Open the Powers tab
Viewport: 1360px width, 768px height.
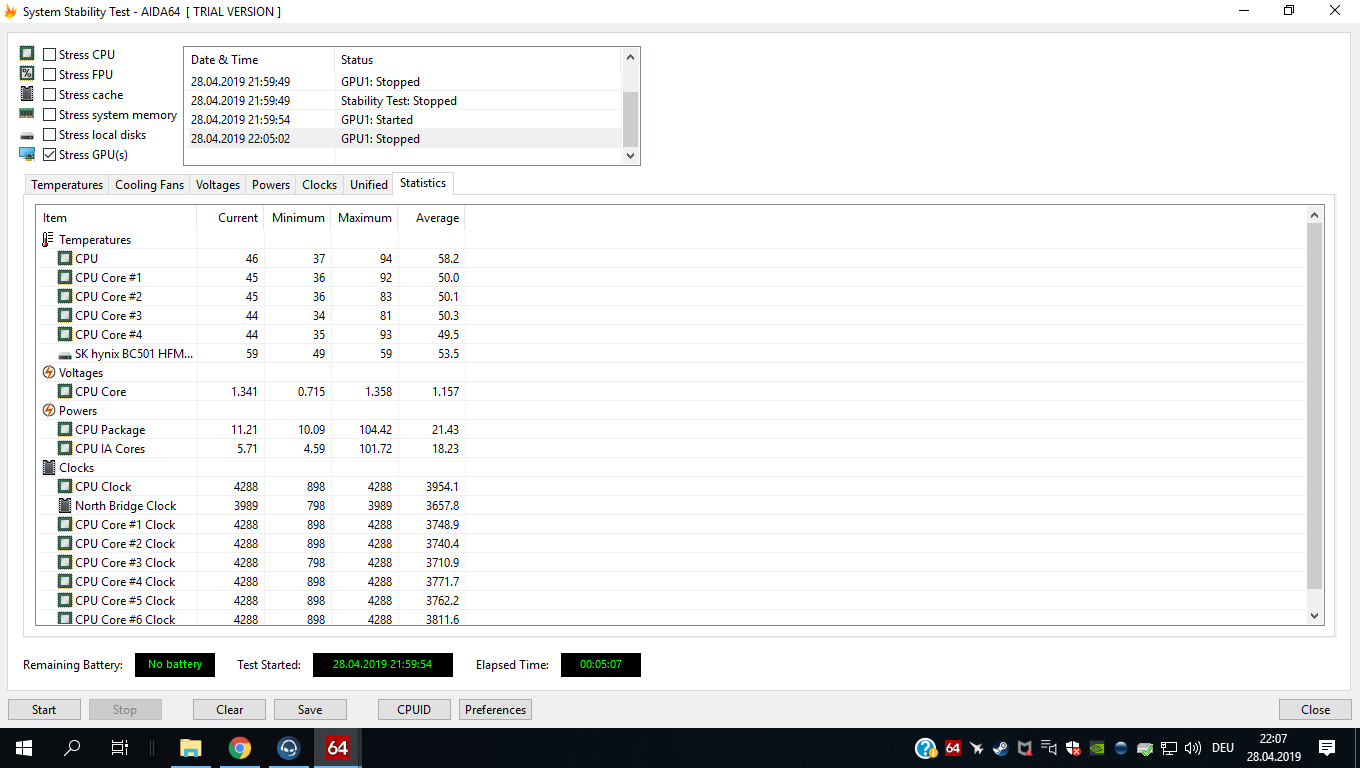(x=271, y=185)
